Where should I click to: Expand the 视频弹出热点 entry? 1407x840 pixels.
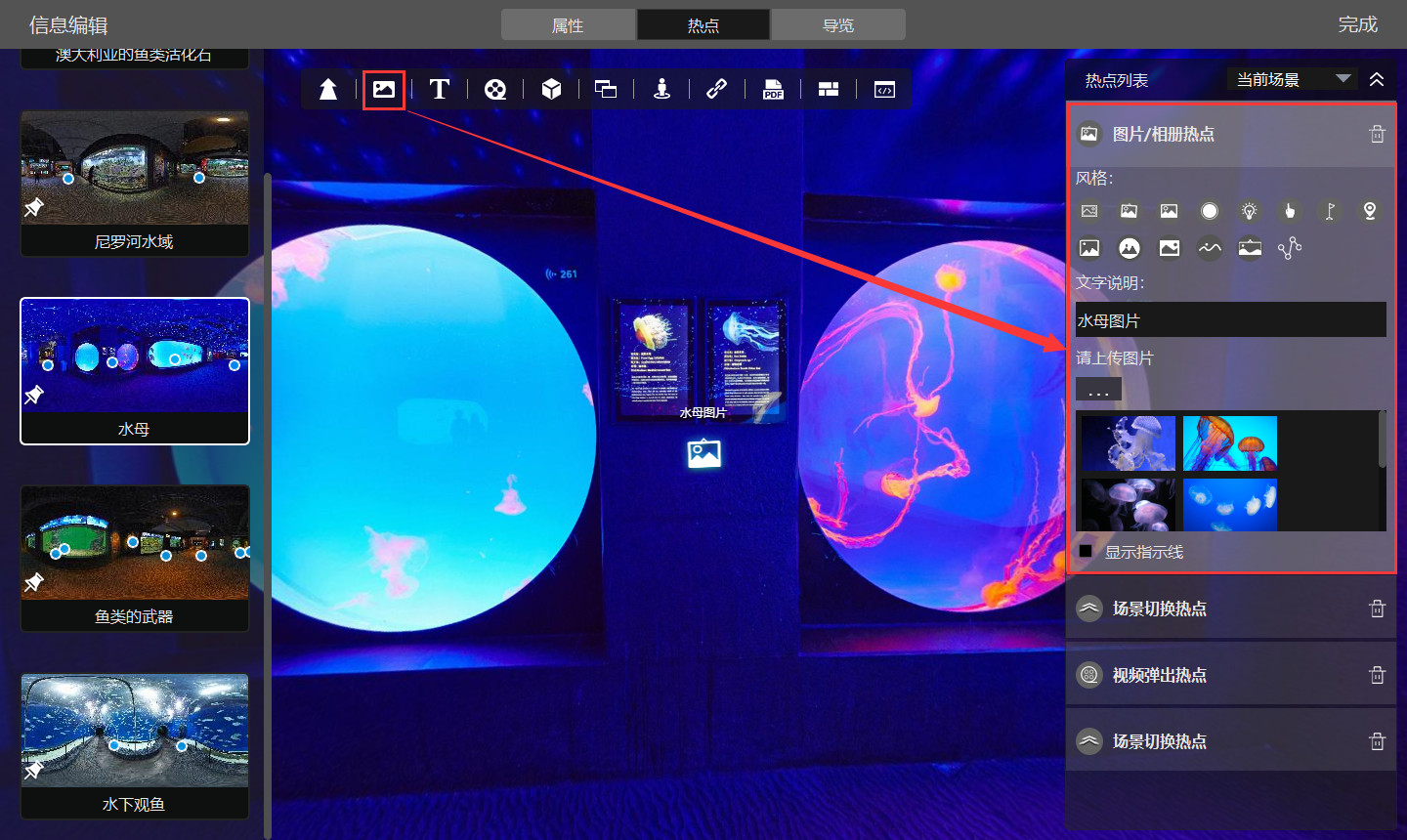tap(1159, 675)
